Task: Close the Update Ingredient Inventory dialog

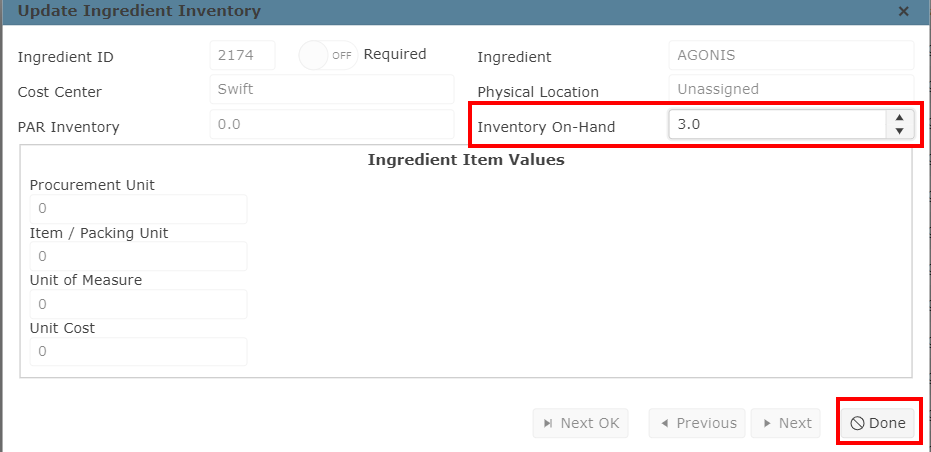Action: pyautogui.click(x=903, y=11)
